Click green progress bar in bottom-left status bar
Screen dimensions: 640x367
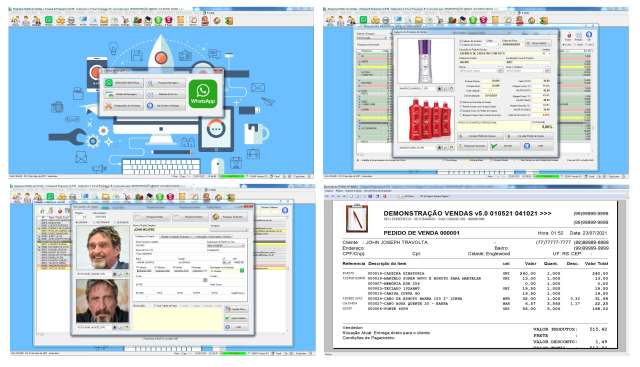[233, 354]
